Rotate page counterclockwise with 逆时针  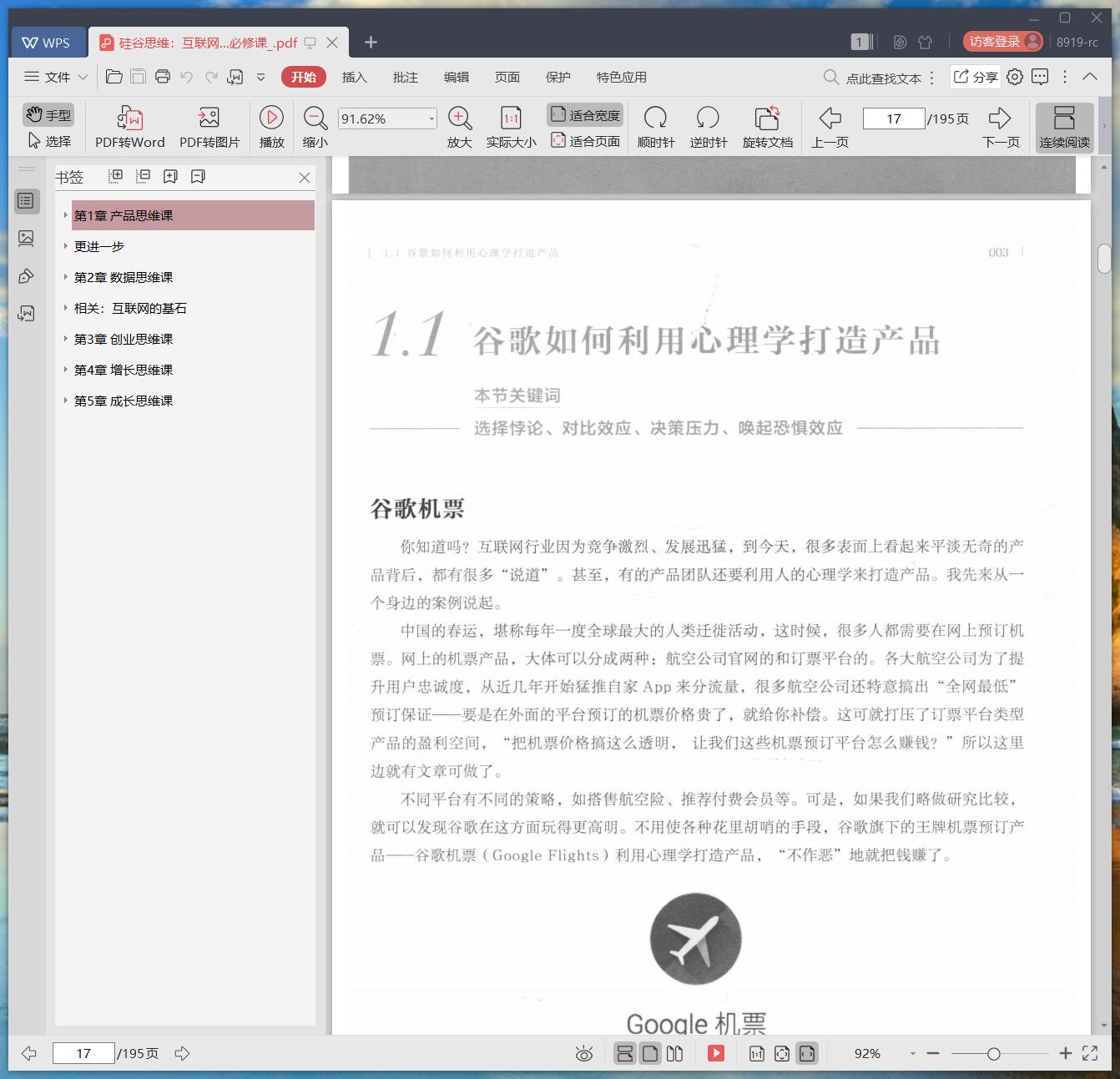pyautogui.click(x=708, y=127)
